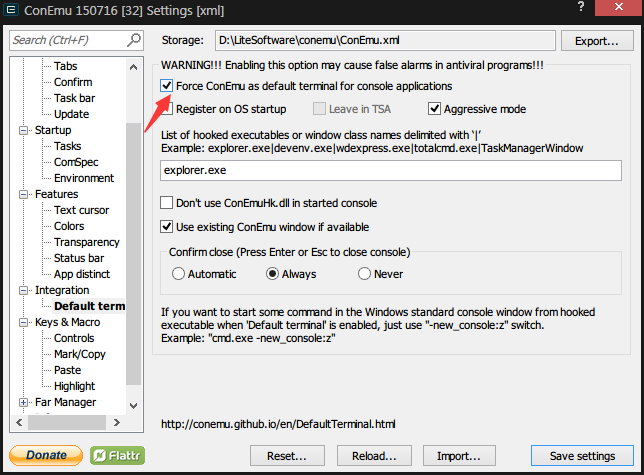Check Don't use ConEmuHk.dll option
Screen dimensions: 644x475
point(166,203)
